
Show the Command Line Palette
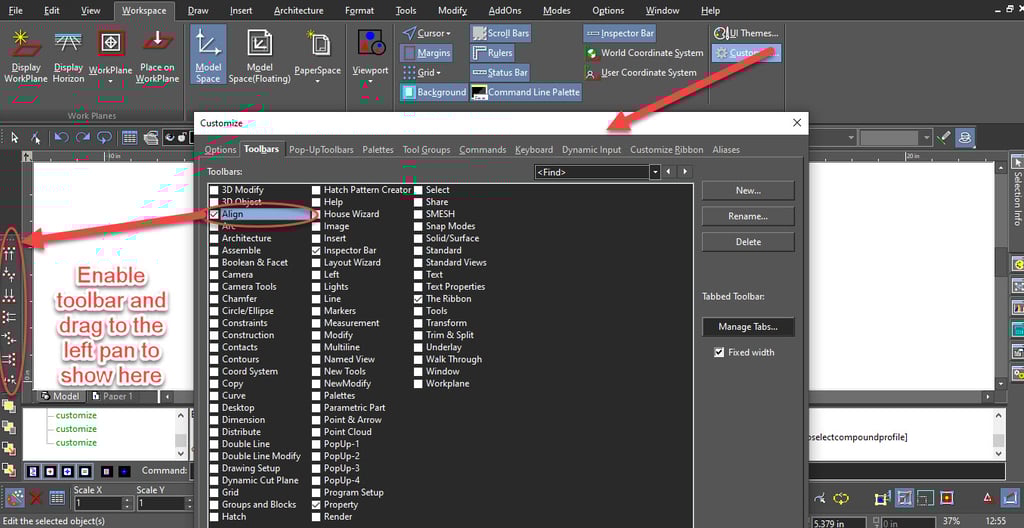coord(525,92)
